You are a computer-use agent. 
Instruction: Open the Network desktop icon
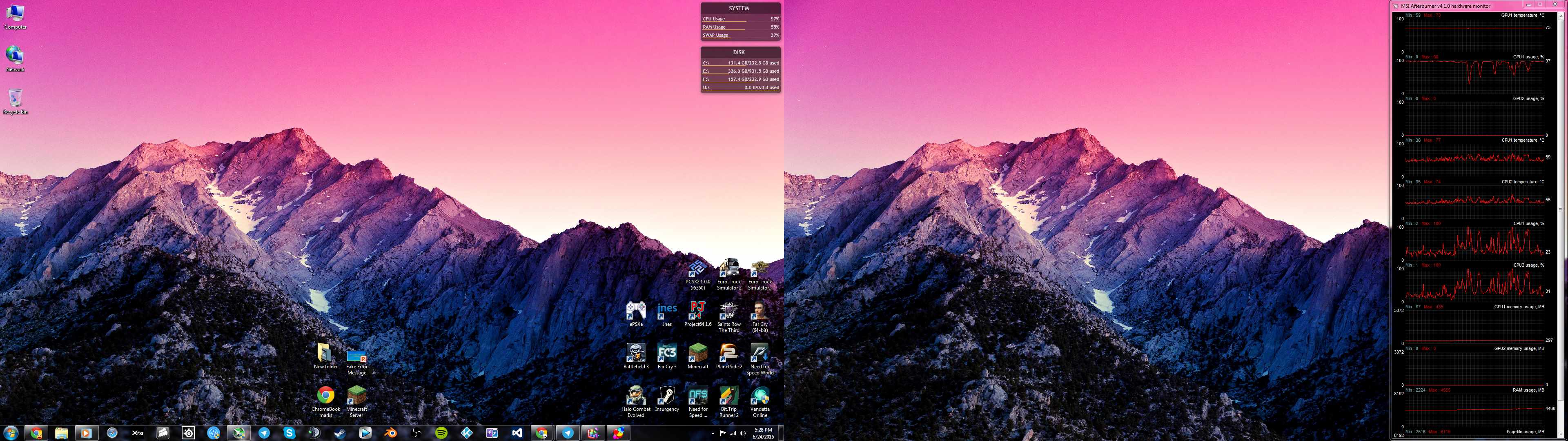click(15, 58)
